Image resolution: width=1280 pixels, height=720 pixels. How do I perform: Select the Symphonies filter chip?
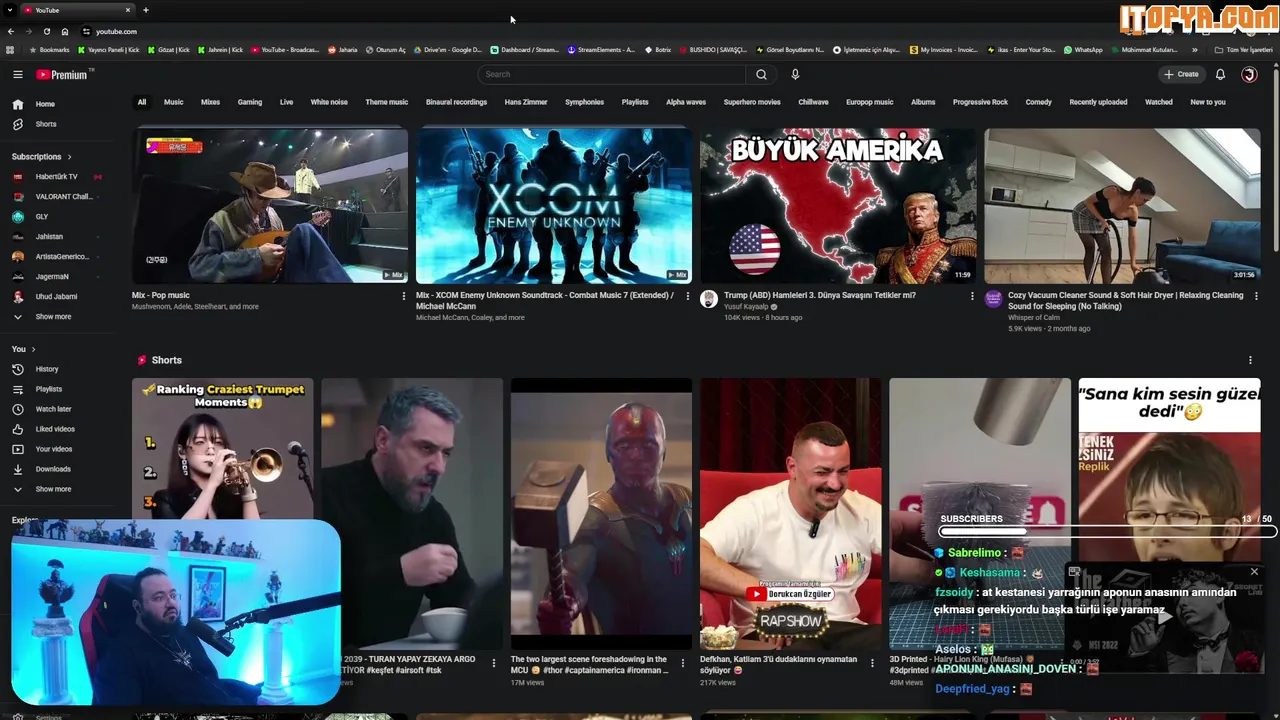[x=584, y=102]
